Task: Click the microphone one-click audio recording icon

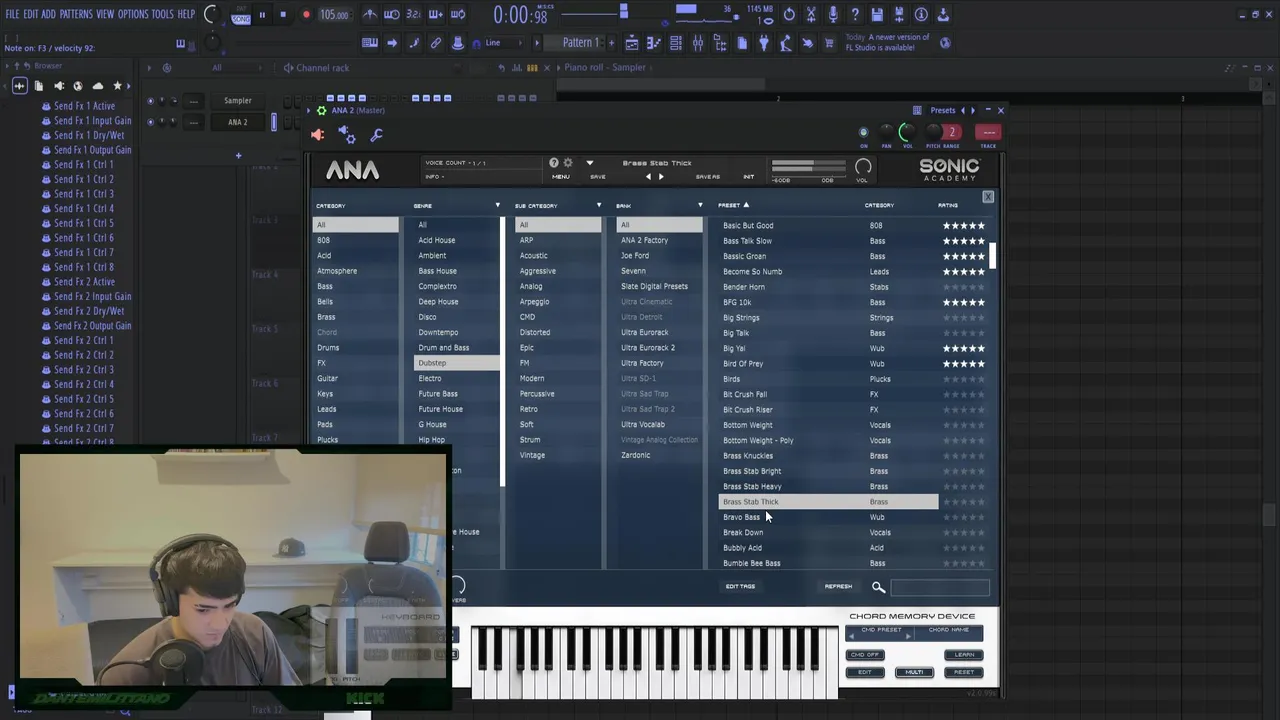Action: coord(833,15)
